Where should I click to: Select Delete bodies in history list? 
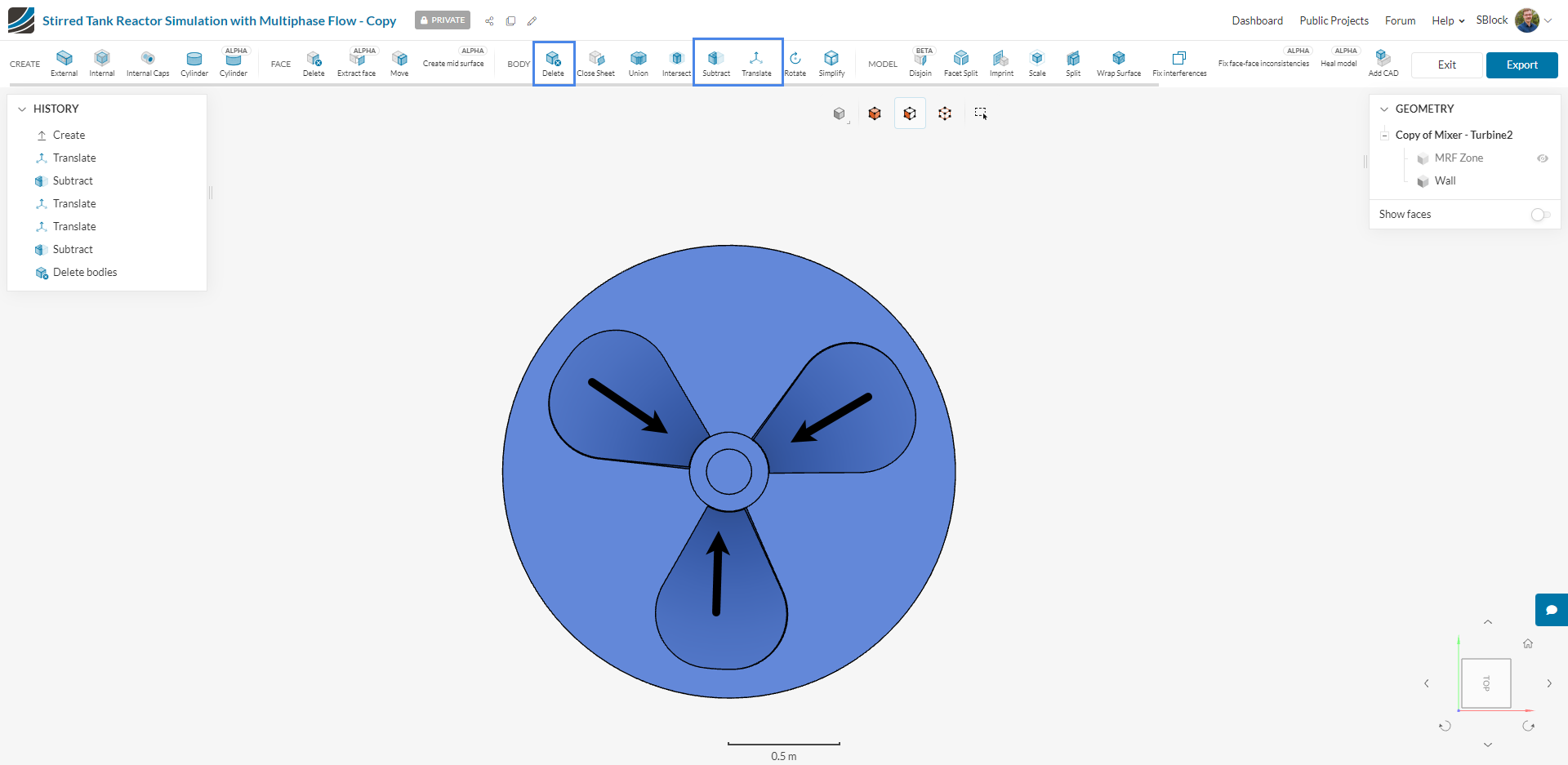pos(85,273)
